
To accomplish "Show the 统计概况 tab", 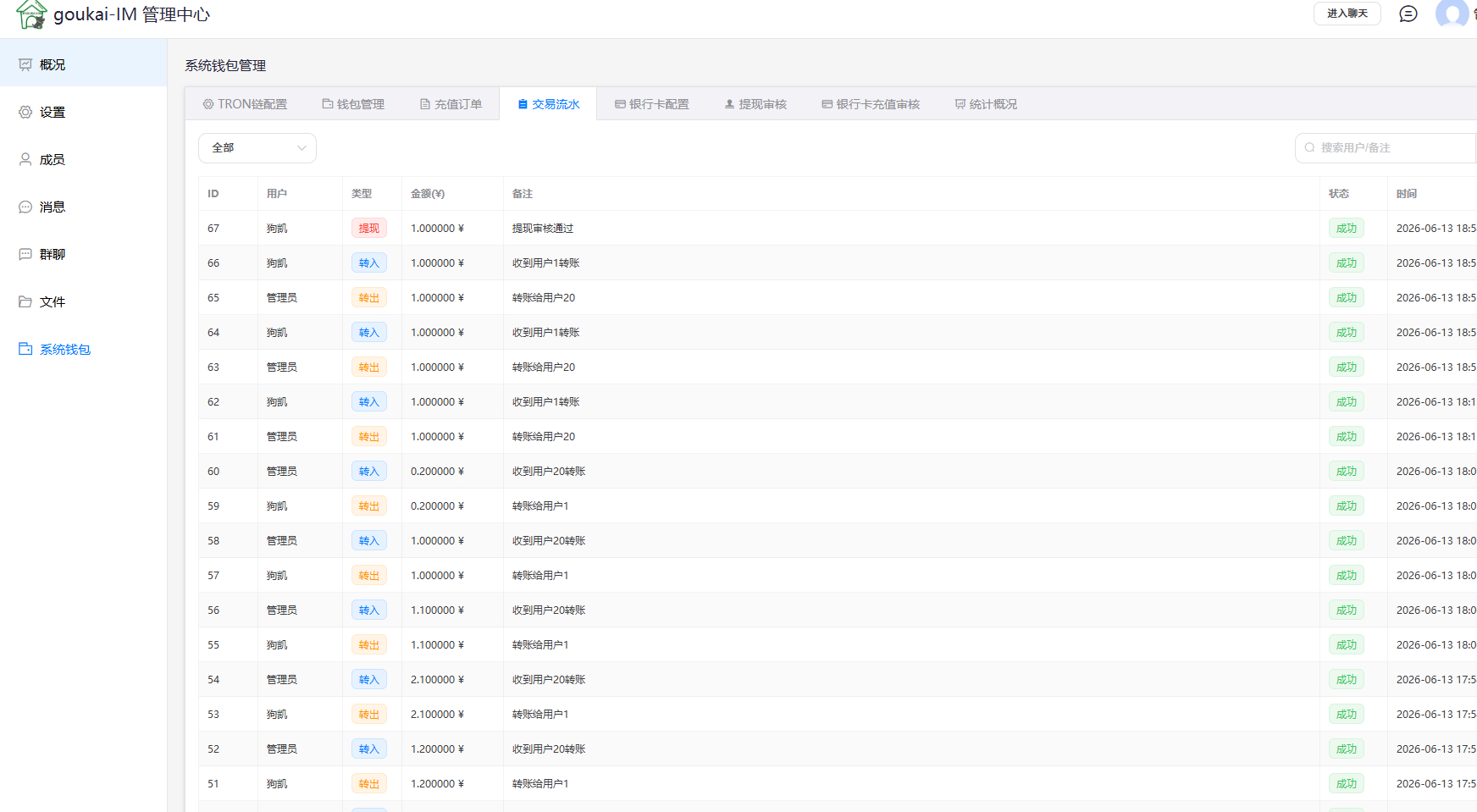I will 986,104.
